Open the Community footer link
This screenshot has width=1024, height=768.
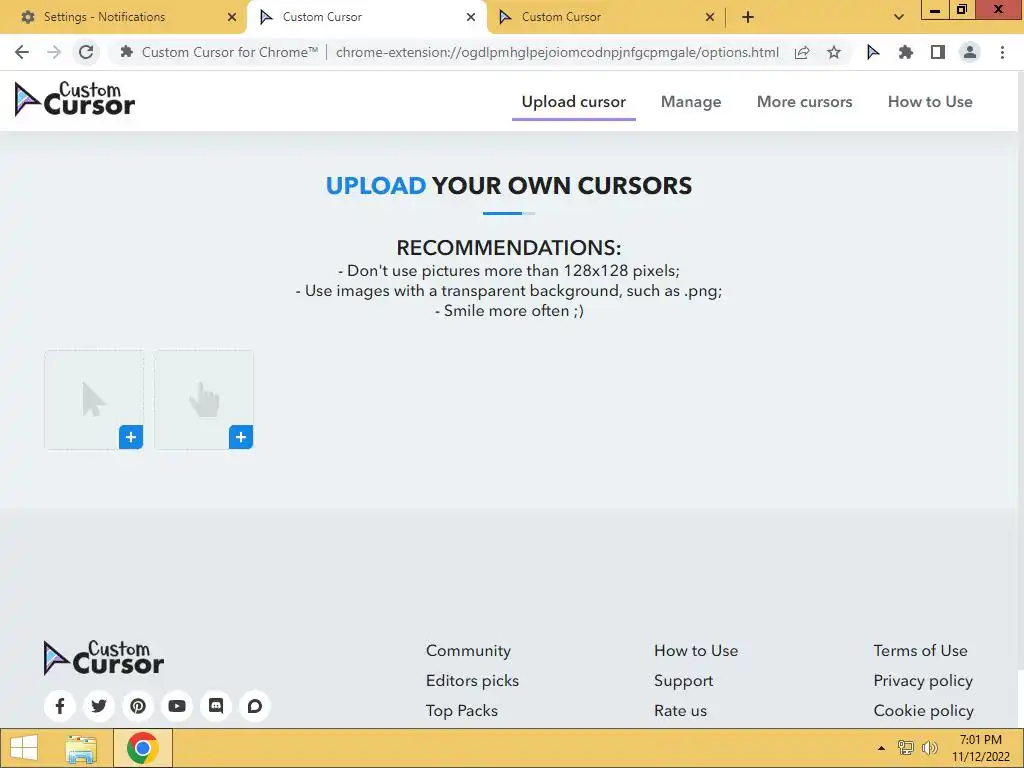click(x=468, y=650)
